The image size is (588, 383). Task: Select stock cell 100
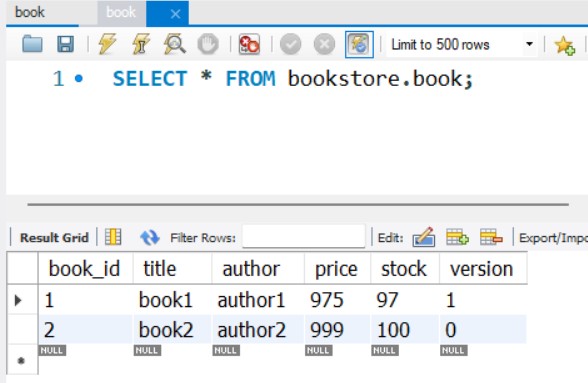405,330
